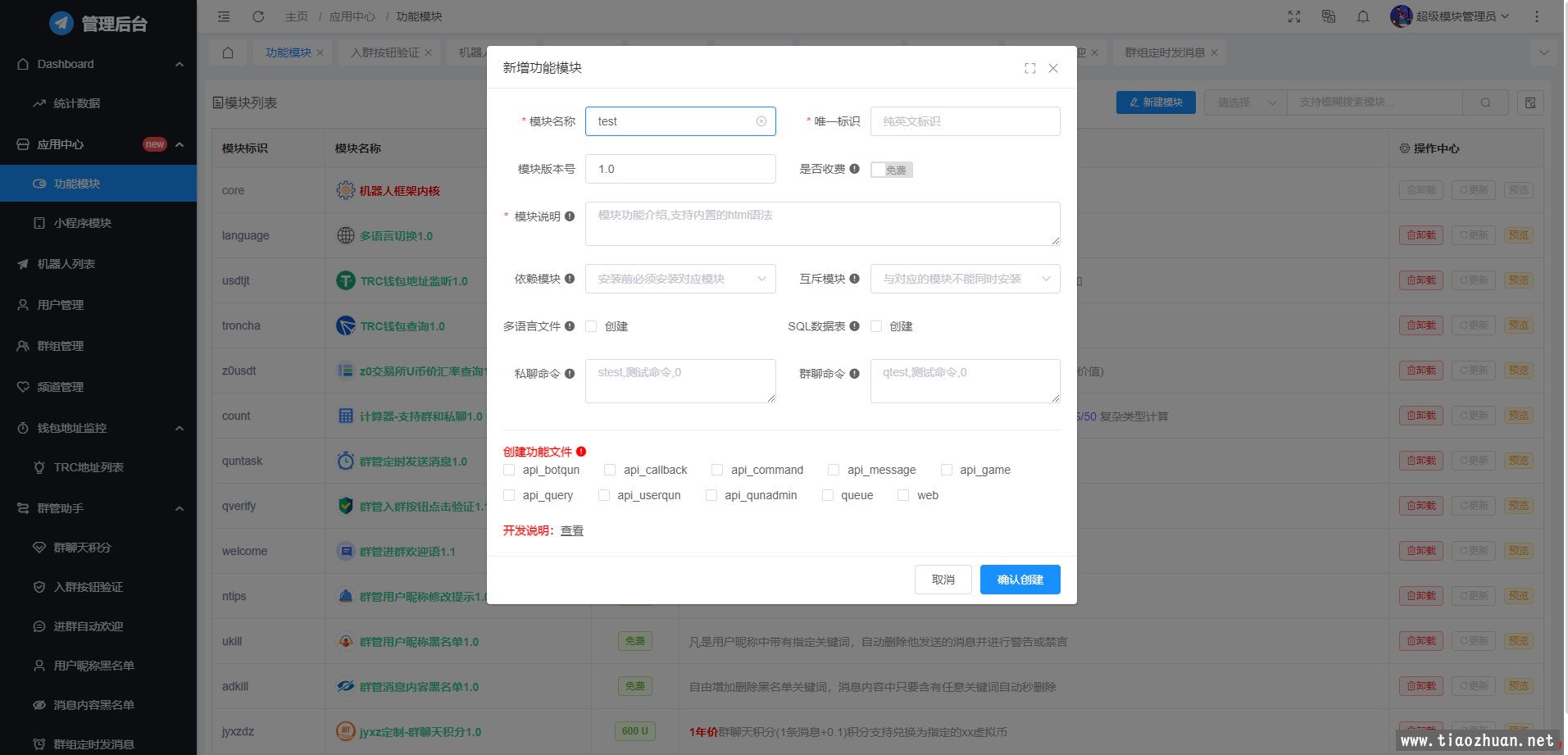Open 用户管理 in sidebar
1568x755 pixels.
pos(98,305)
